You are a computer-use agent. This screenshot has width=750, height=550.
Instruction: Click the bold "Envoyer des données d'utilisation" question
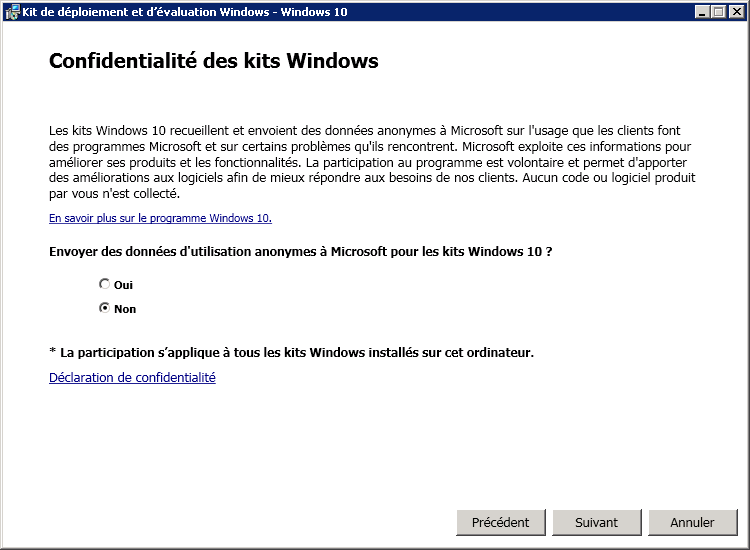(300, 251)
